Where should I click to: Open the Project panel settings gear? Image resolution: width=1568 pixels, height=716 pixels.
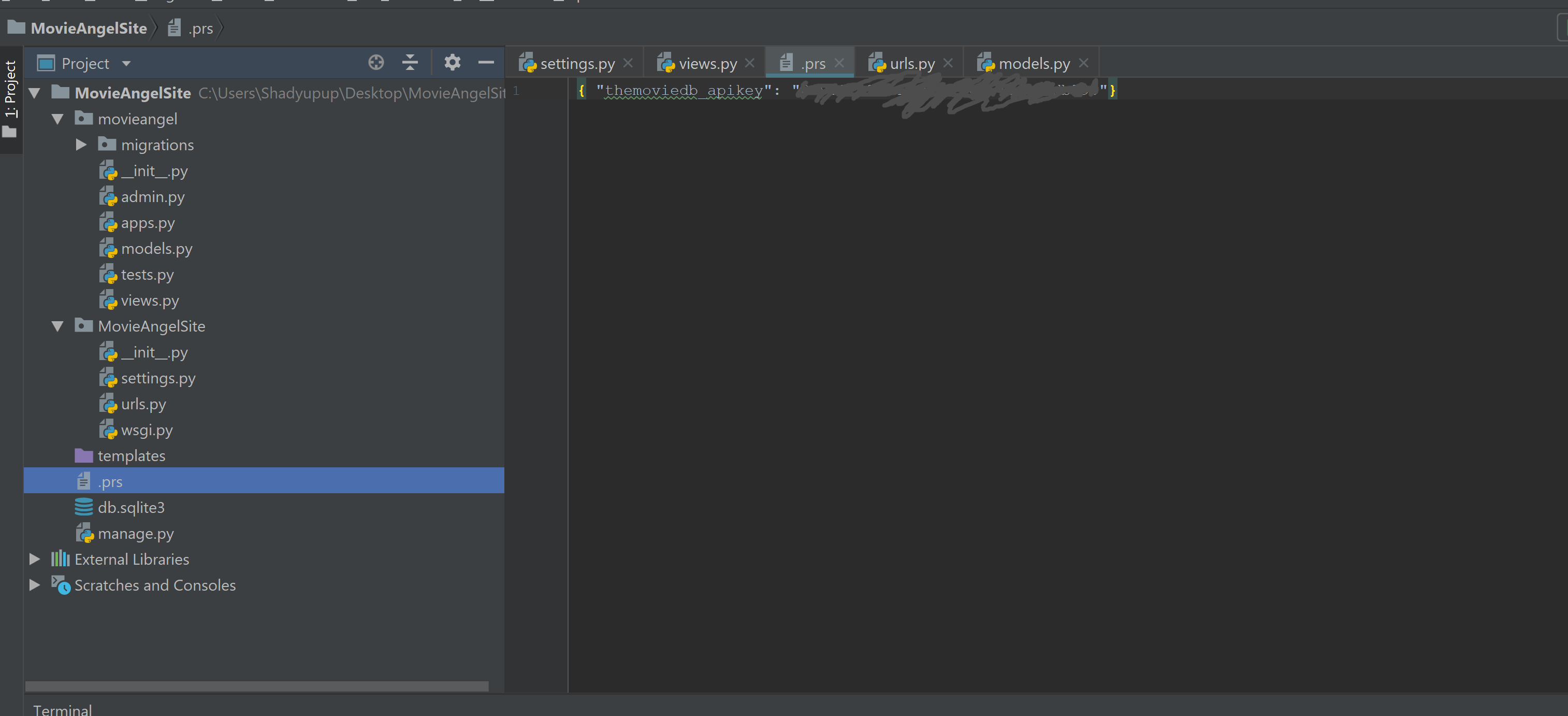[452, 62]
